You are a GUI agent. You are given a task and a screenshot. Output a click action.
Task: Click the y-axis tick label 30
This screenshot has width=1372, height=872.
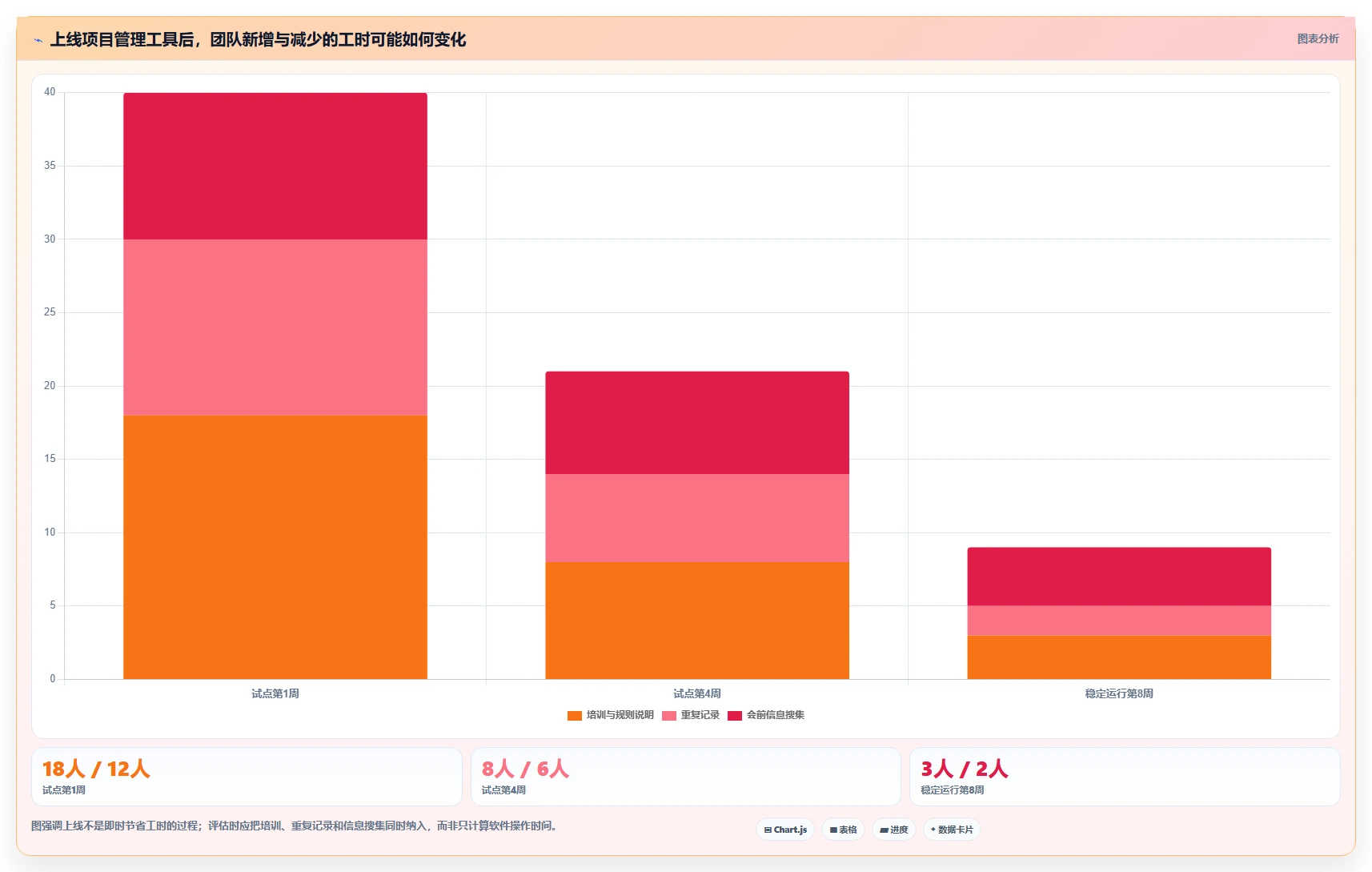(x=50, y=239)
